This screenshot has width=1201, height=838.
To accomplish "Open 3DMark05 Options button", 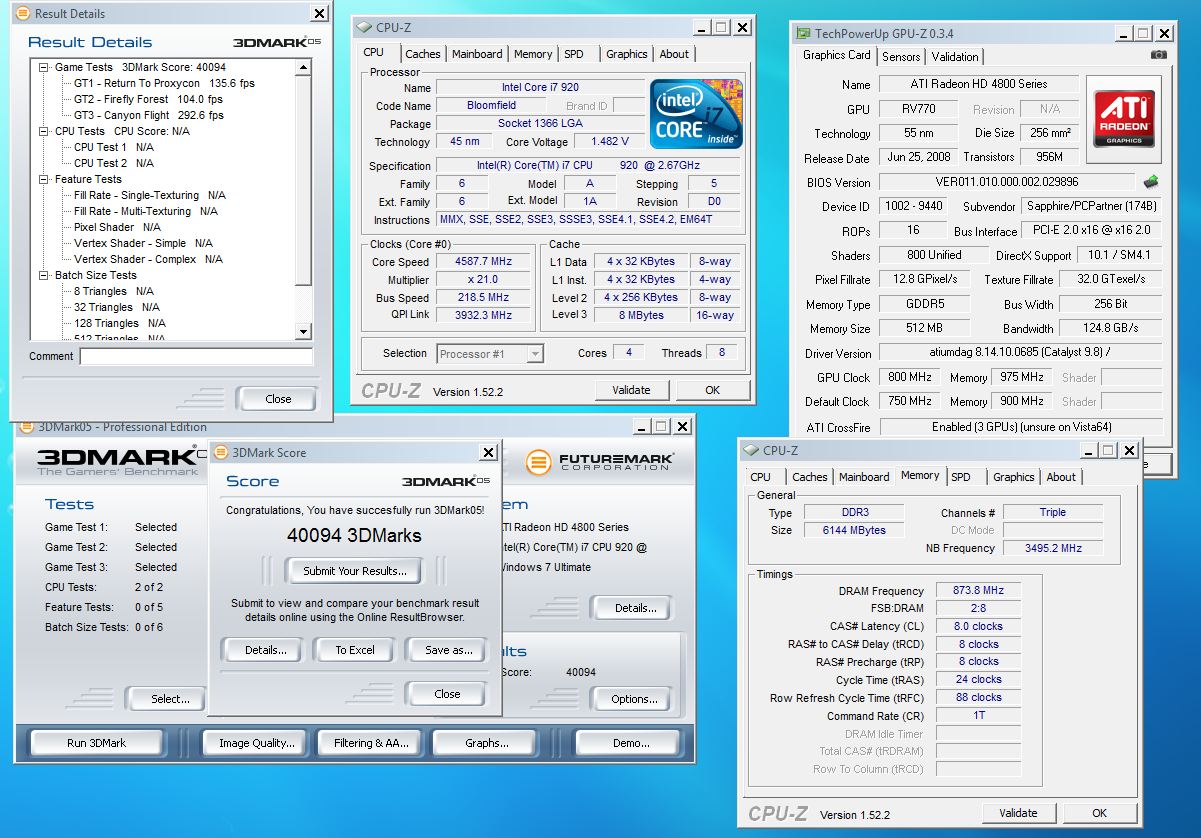I will (634, 699).
